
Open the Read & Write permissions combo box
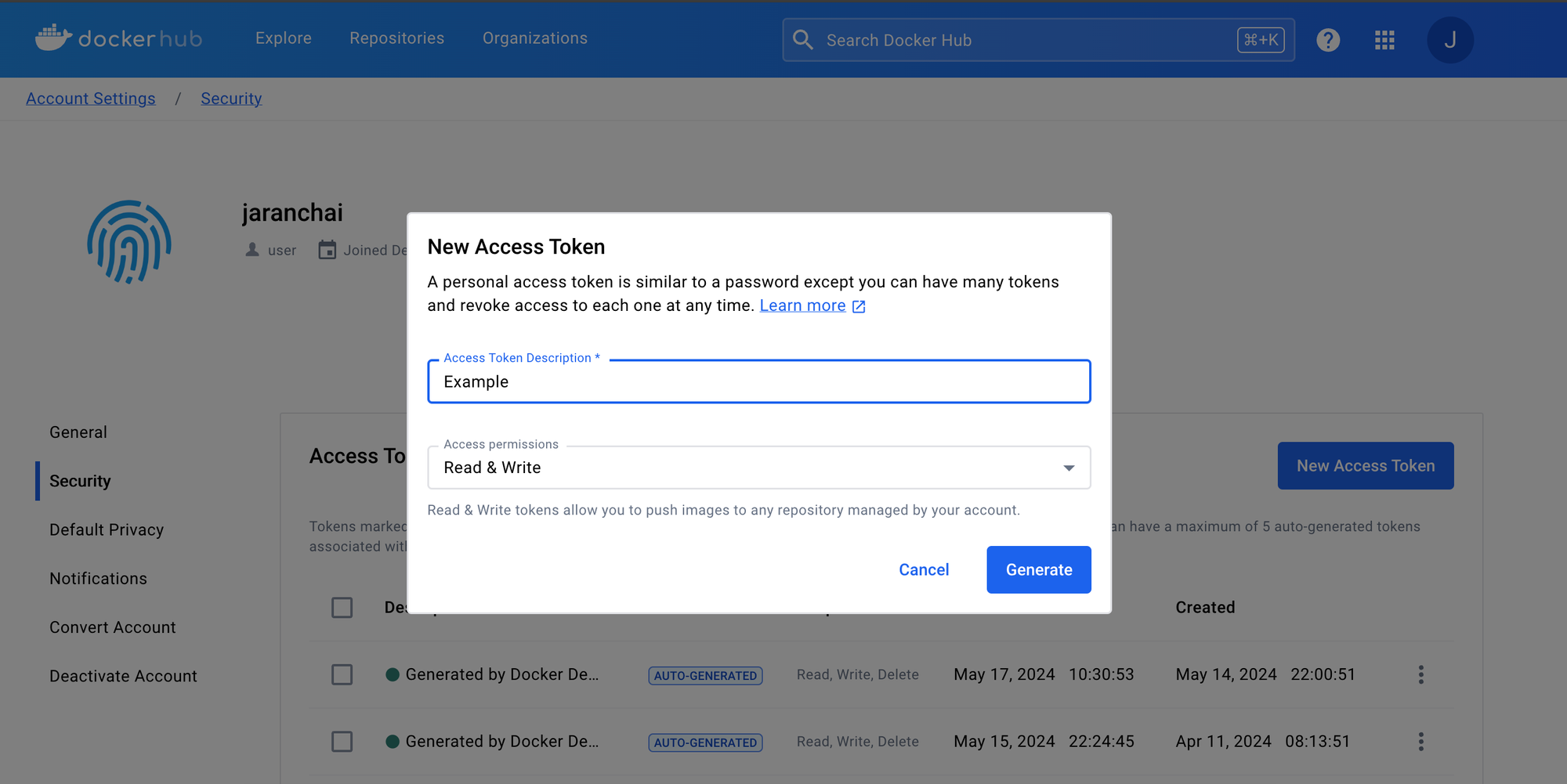(758, 468)
